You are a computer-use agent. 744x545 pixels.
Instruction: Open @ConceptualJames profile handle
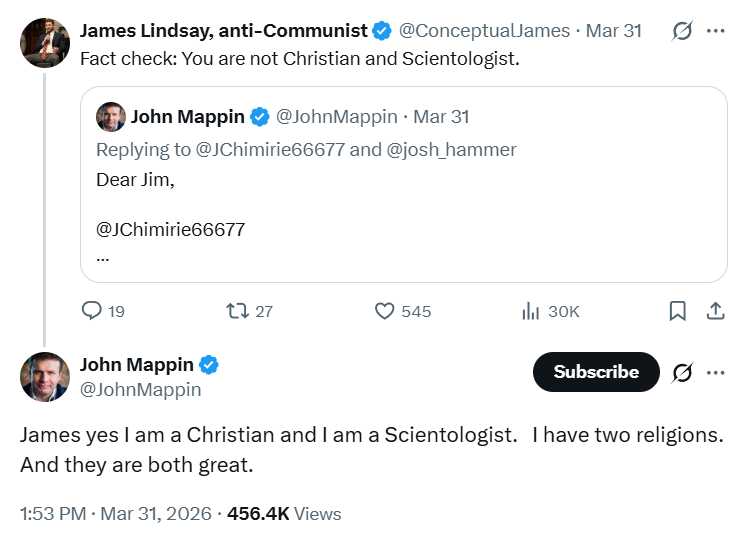tap(486, 30)
